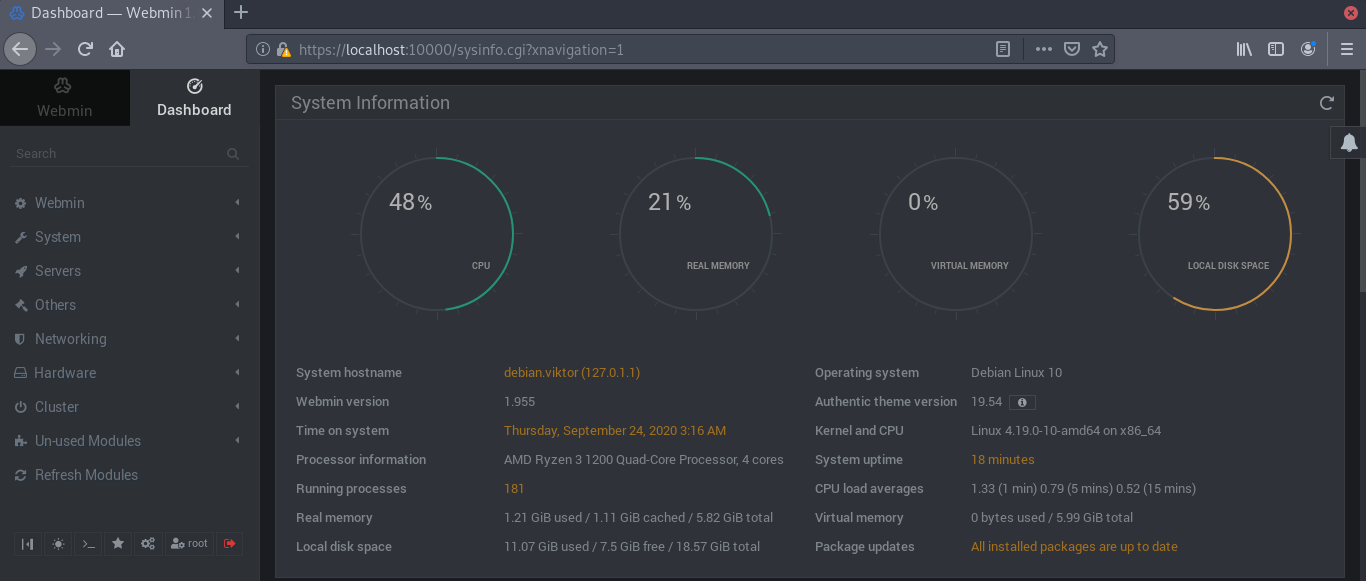Image resolution: width=1366 pixels, height=581 pixels.
Task: Refresh the System Information panel
Action: (x=1326, y=103)
